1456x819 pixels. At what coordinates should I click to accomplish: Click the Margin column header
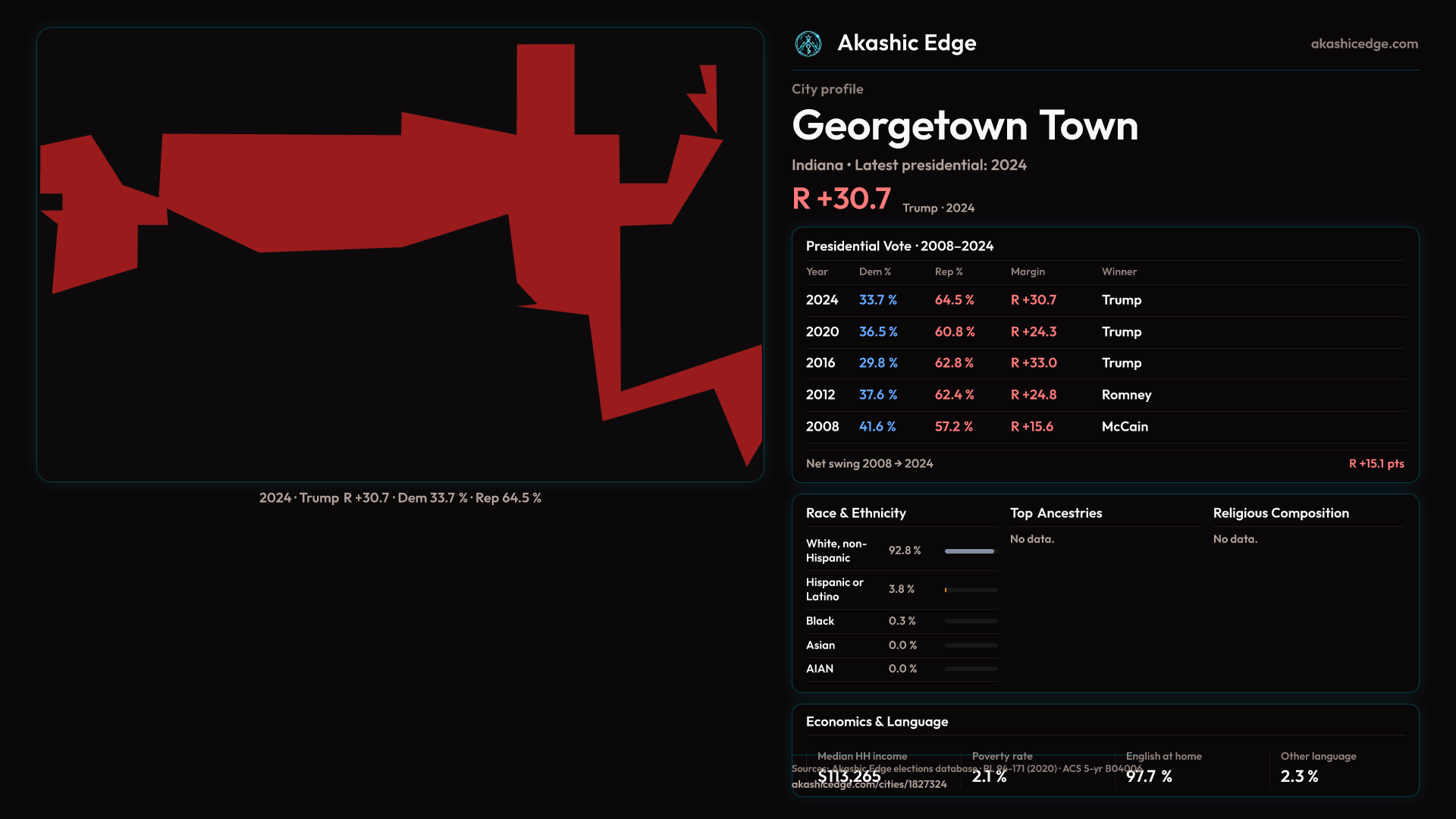pos(1028,271)
